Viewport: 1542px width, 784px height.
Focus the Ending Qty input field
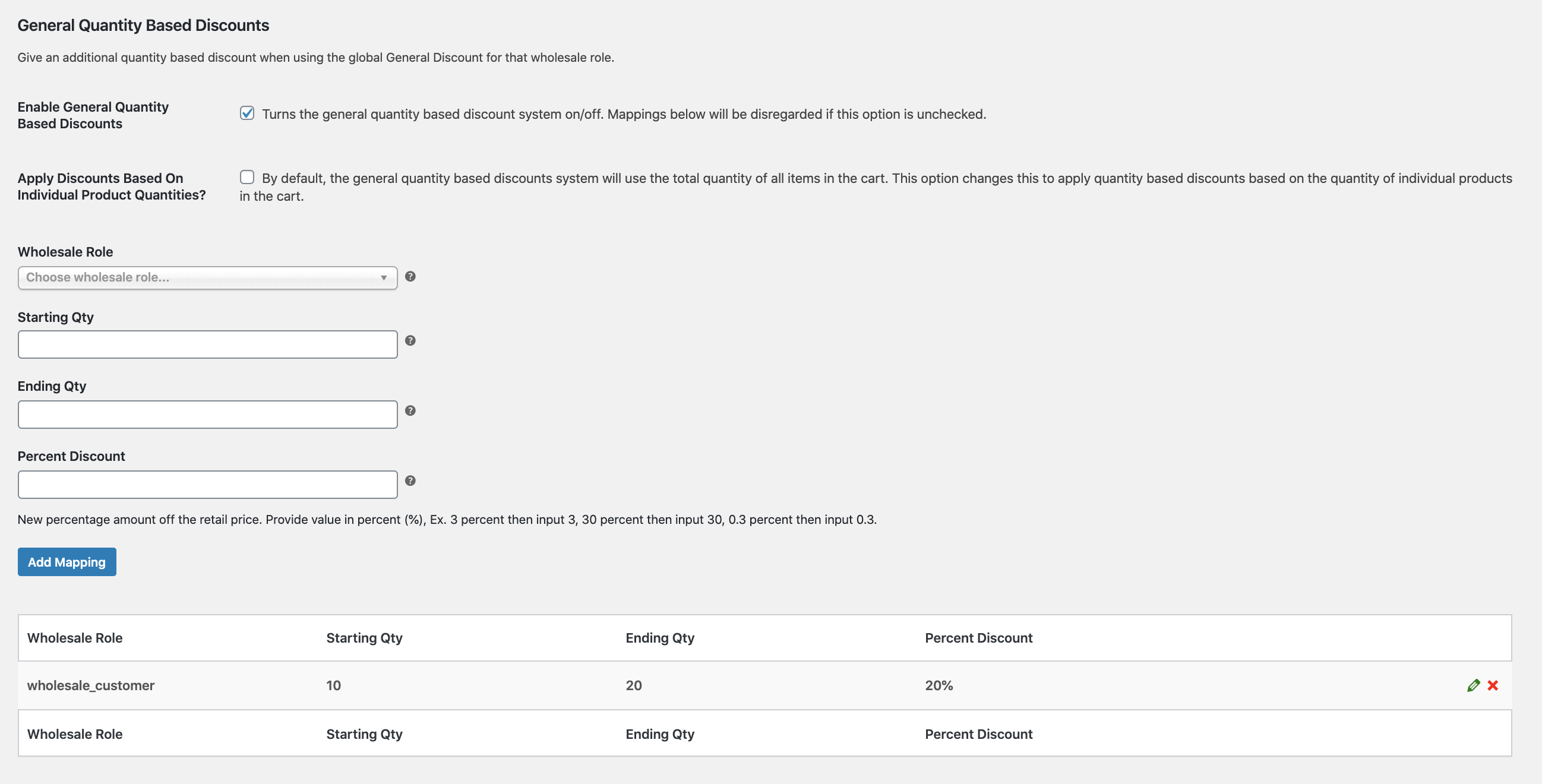(x=208, y=415)
